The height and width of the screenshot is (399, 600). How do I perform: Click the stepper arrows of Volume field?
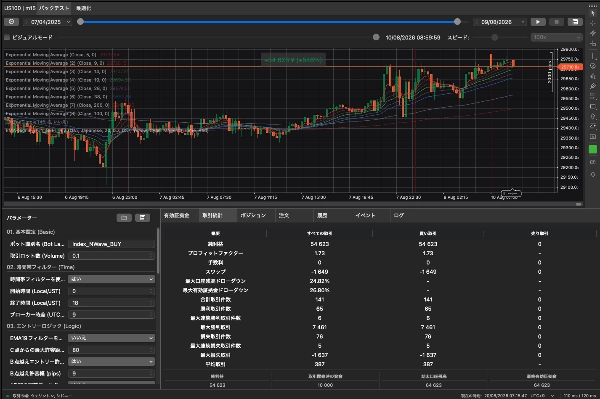[152, 256]
